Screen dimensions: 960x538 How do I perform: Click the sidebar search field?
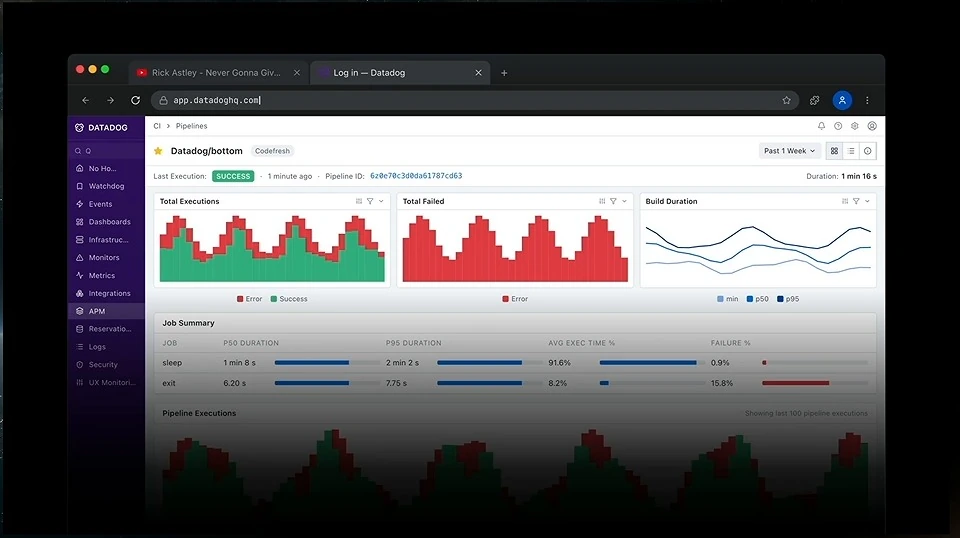click(106, 151)
